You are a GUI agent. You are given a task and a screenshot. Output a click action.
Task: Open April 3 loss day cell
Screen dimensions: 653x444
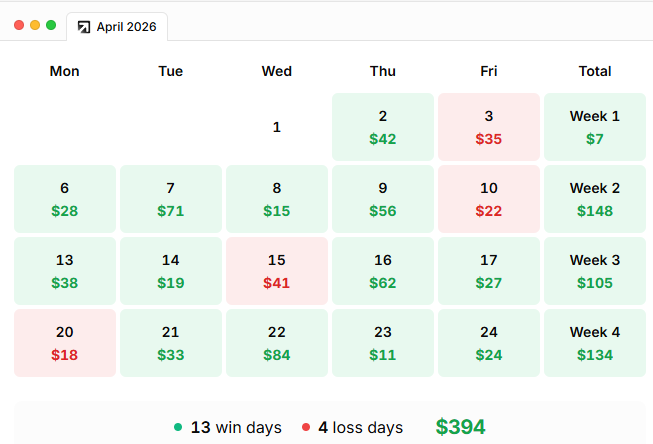pyautogui.click(x=489, y=127)
